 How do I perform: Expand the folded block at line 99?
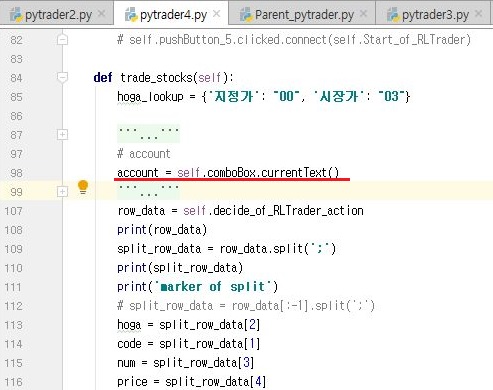click(x=62, y=192)
